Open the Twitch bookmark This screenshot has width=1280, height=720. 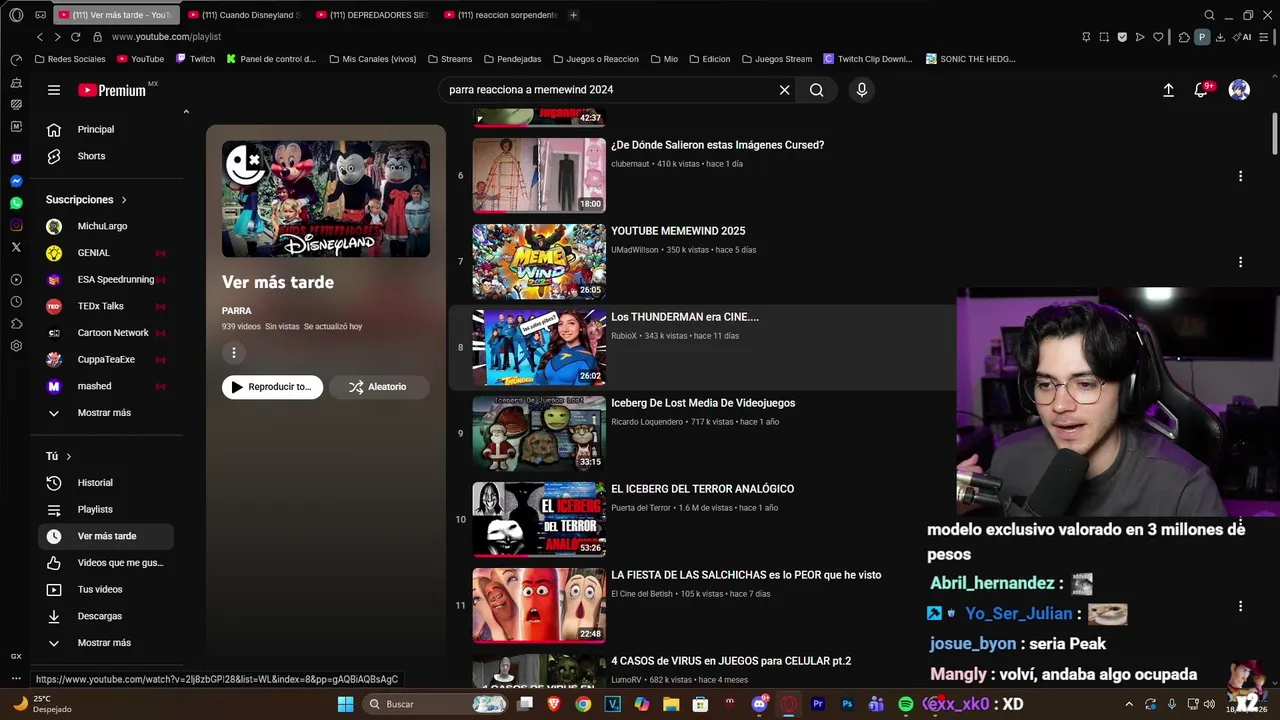[x=195, y=59]
